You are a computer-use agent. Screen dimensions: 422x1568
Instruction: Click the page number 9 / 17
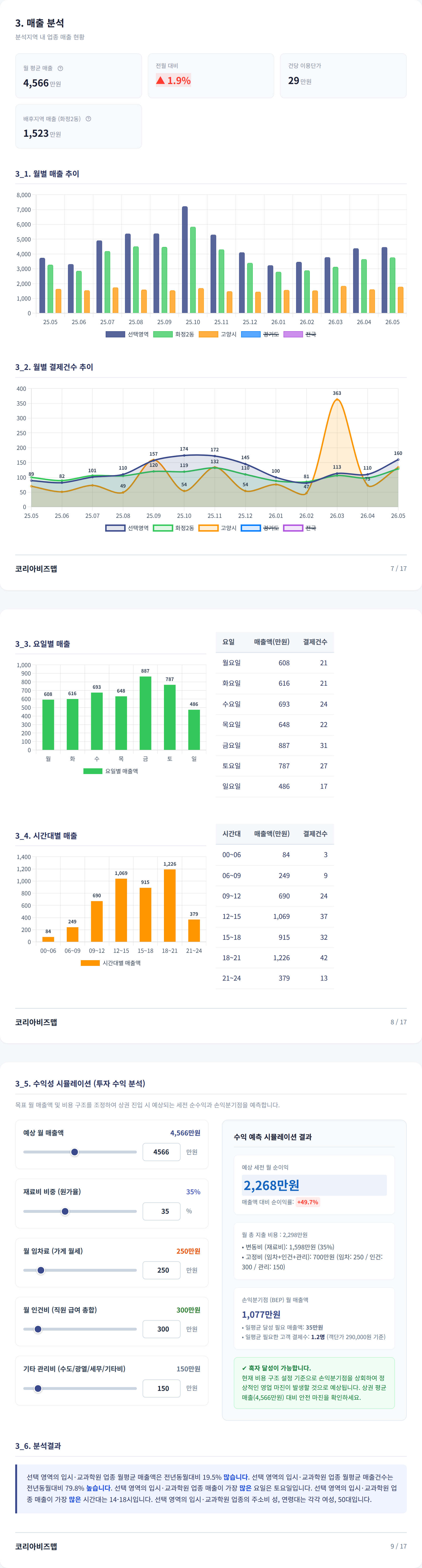(399, 1546)
